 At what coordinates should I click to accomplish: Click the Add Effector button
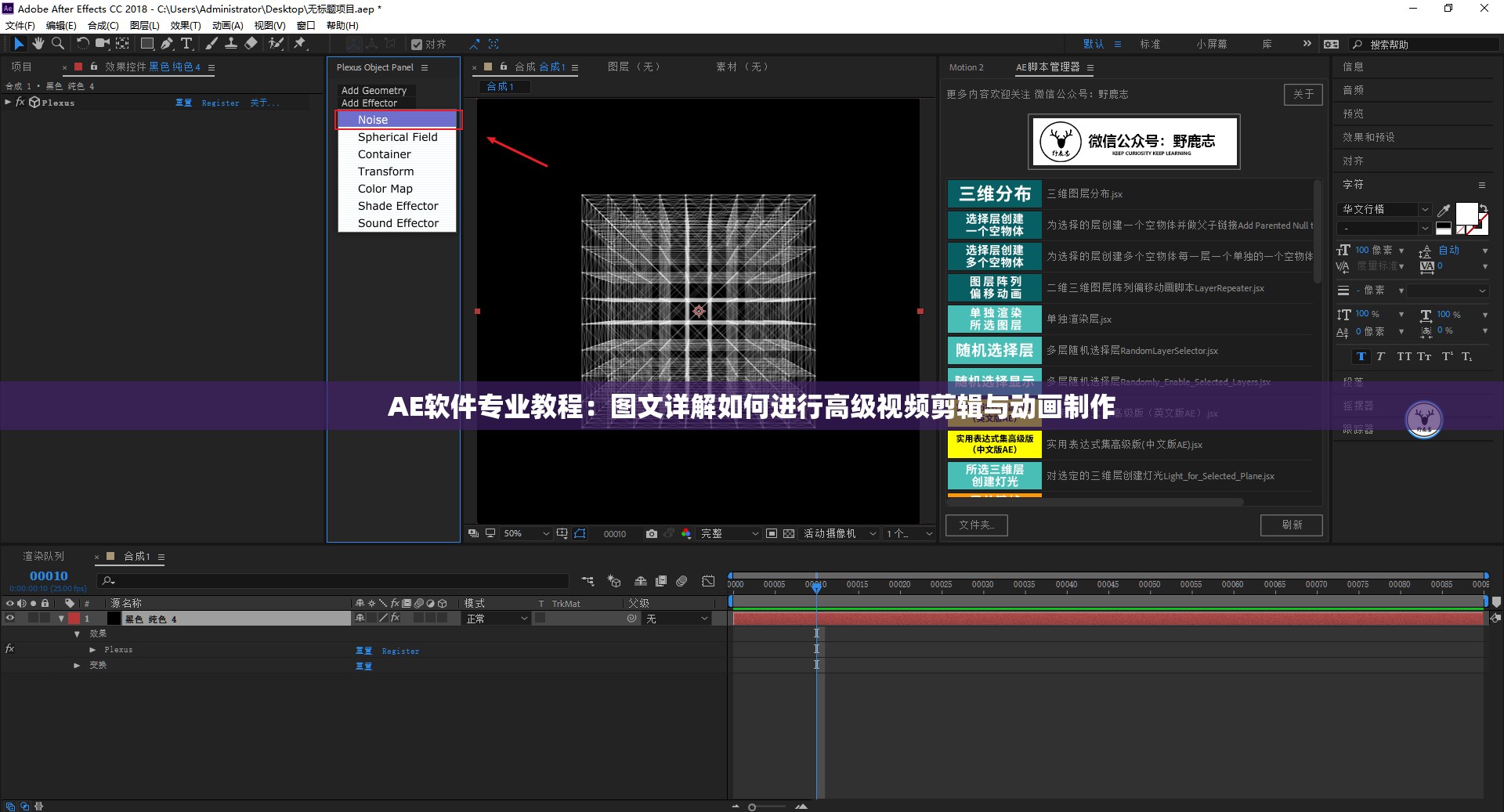[x=369, y=103]
